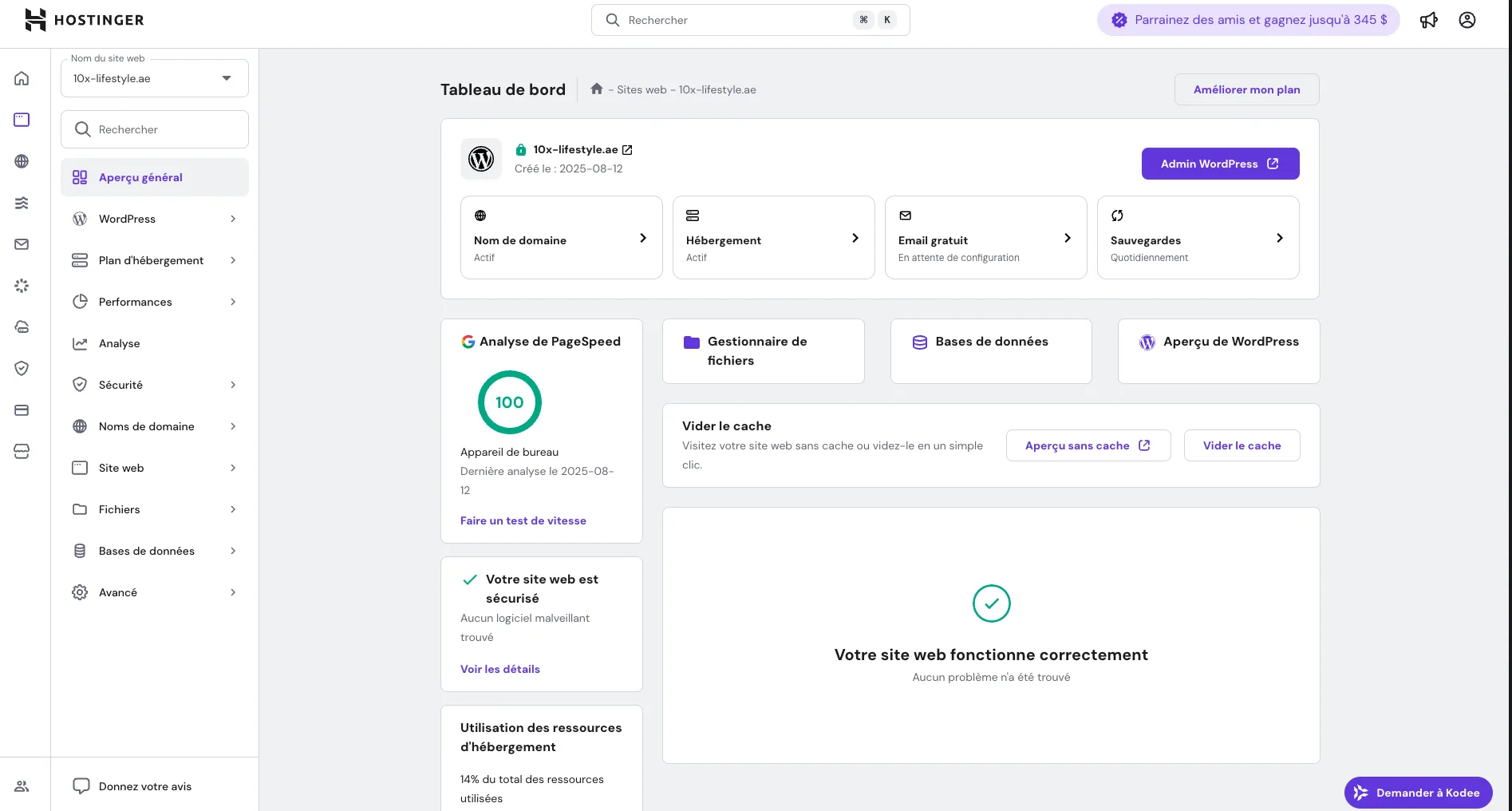Open the website name dropdown 10x-lifestyle.ae
This screenshot has width=1512, height=811.
click(154, 78)
